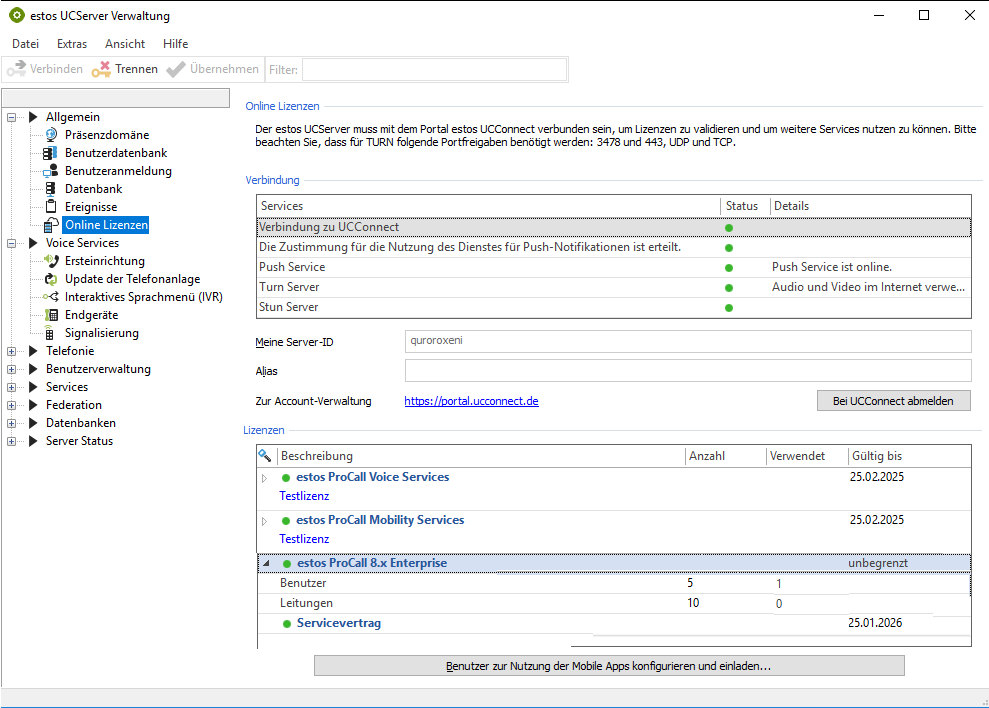989x708 pixels.
Task: Click the Endgeräte device icon
Action: pyautogui.click(x=50, y=315)
